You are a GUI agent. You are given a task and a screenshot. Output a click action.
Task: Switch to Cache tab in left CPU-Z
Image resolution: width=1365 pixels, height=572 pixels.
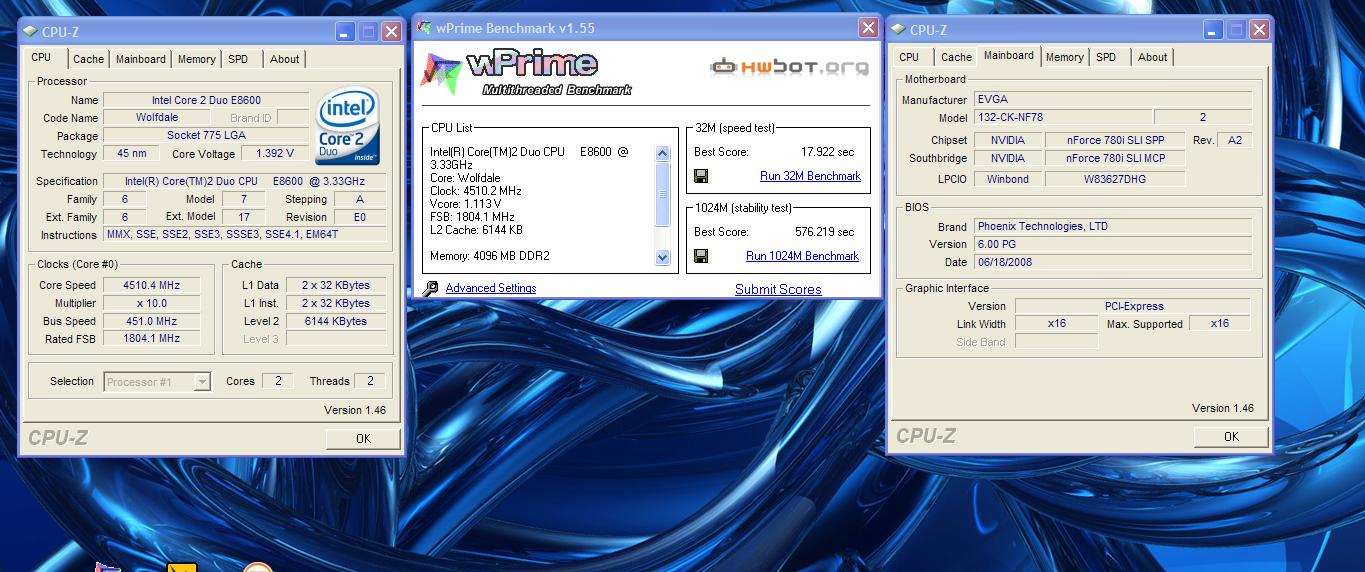[88, 59]
